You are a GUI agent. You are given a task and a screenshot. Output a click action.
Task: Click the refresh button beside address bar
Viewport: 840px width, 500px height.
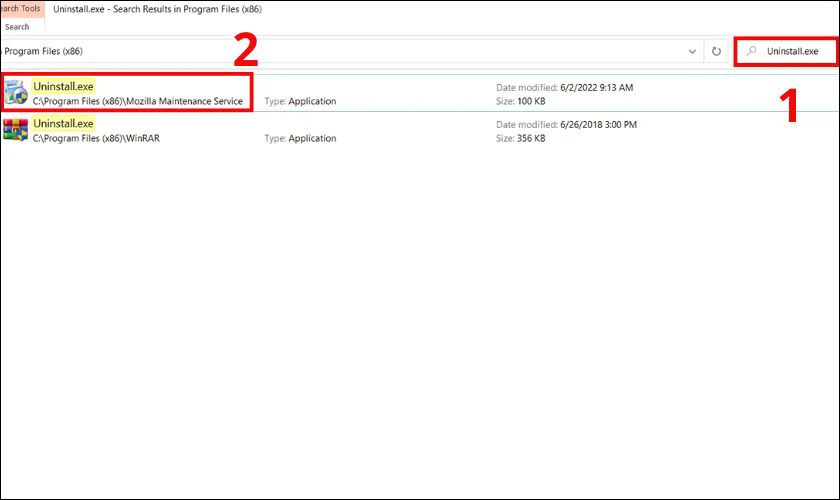pos(716,51)
